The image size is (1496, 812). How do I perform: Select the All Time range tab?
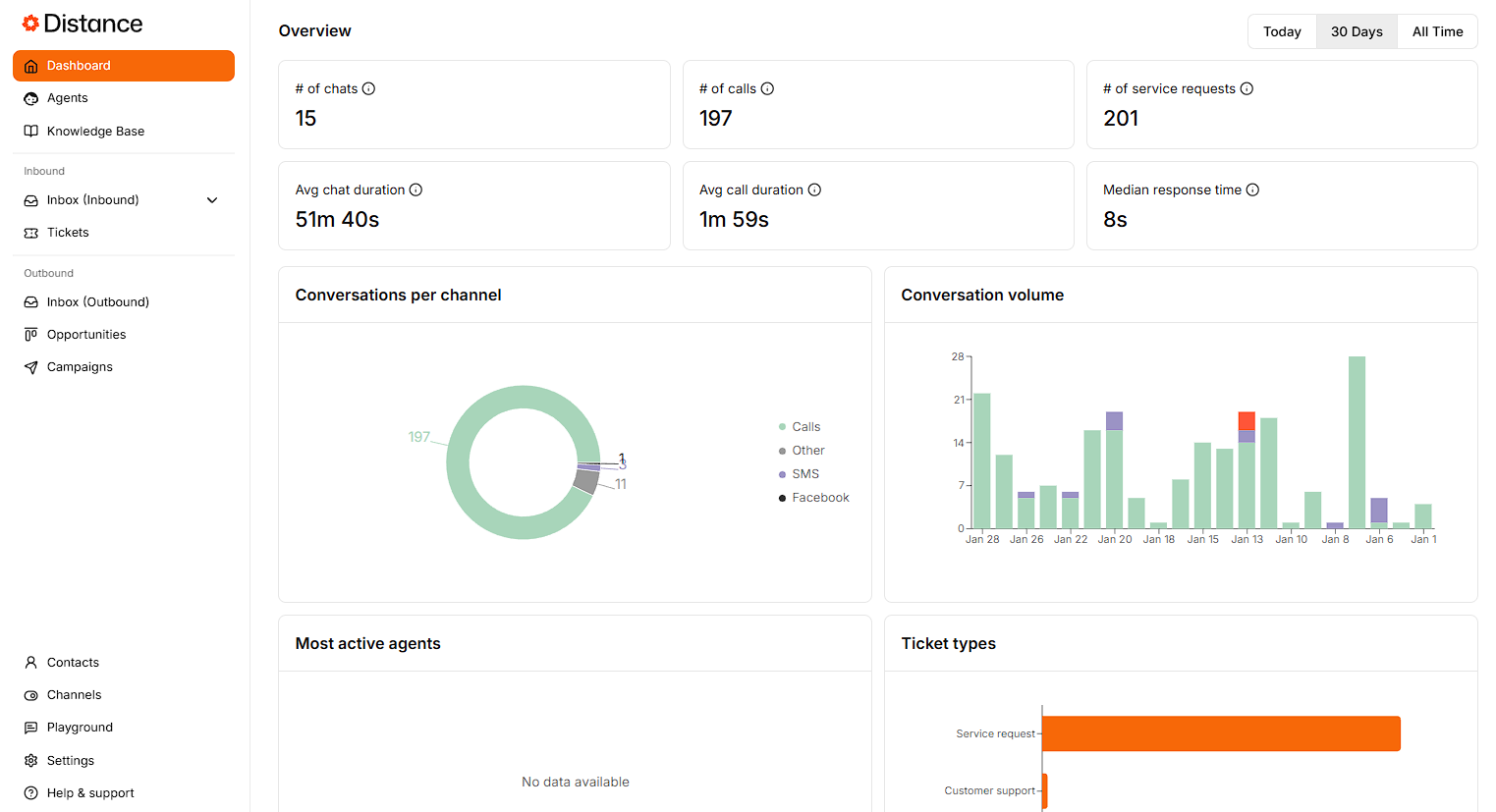[1437, 31]
